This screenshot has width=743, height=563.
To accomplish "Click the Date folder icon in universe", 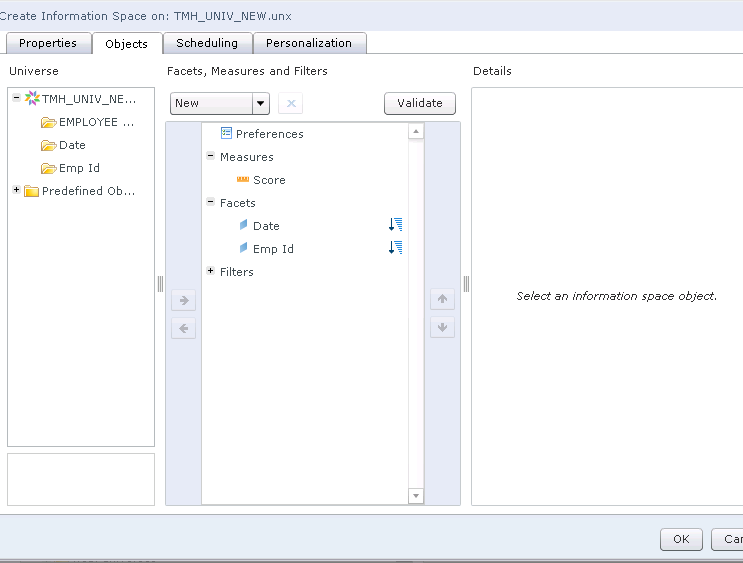I will (48, 145).
